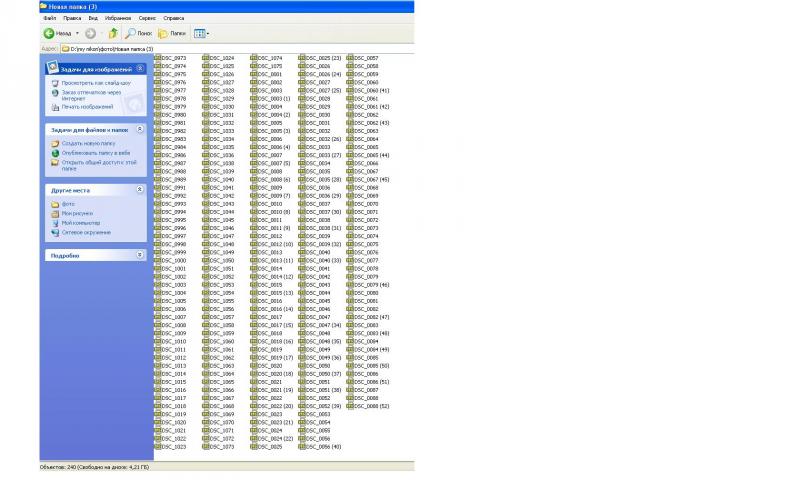Select file name DSC_0017 (15)

point(276,325)
